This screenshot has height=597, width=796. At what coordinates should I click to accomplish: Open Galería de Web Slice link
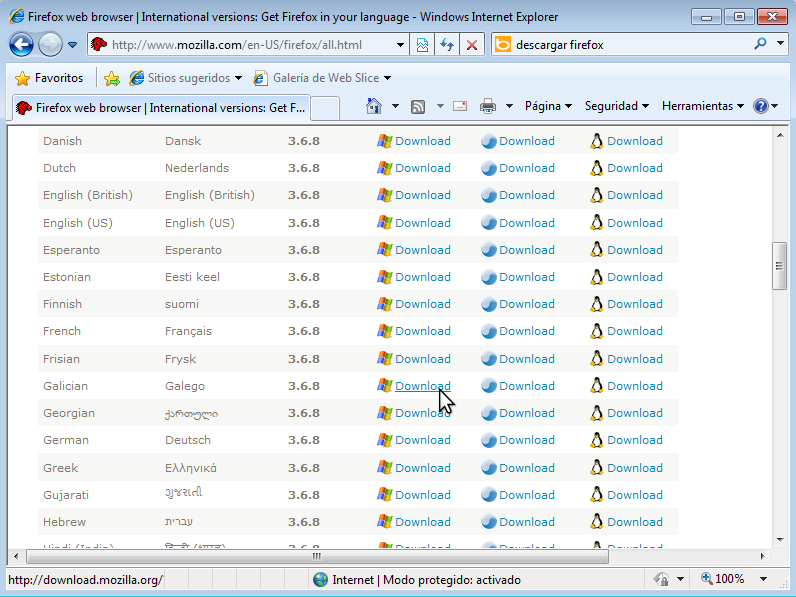tap(323, 78)
